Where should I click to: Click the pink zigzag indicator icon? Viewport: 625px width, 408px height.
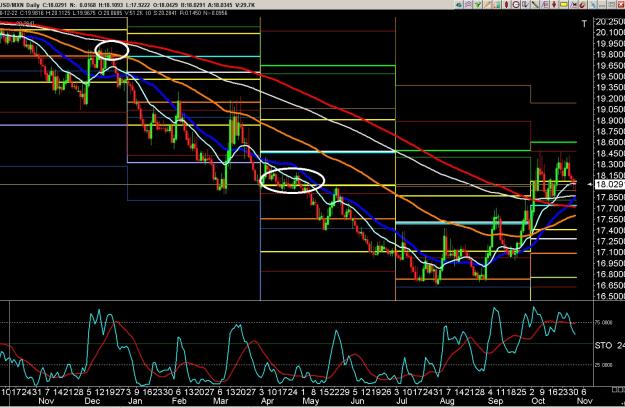click(468, 5)
